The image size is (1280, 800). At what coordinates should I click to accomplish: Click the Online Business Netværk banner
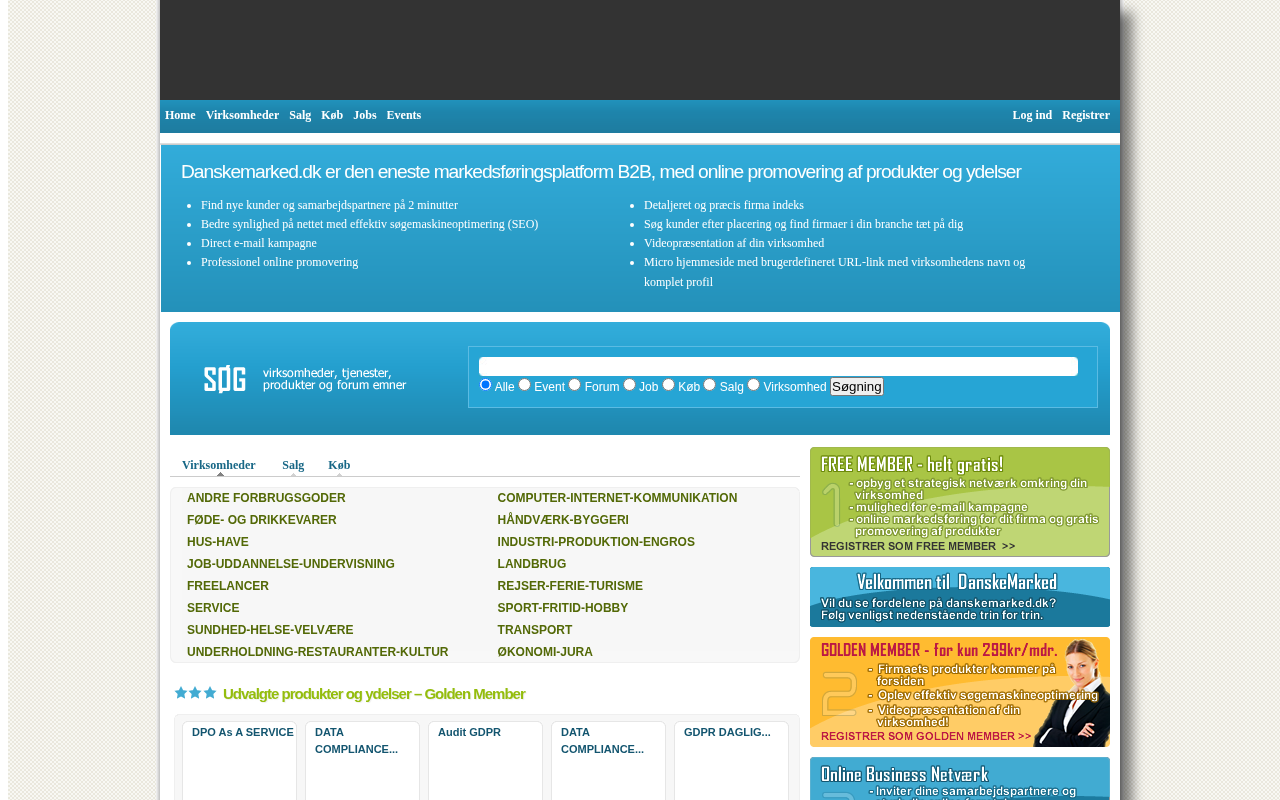point(960,779)
